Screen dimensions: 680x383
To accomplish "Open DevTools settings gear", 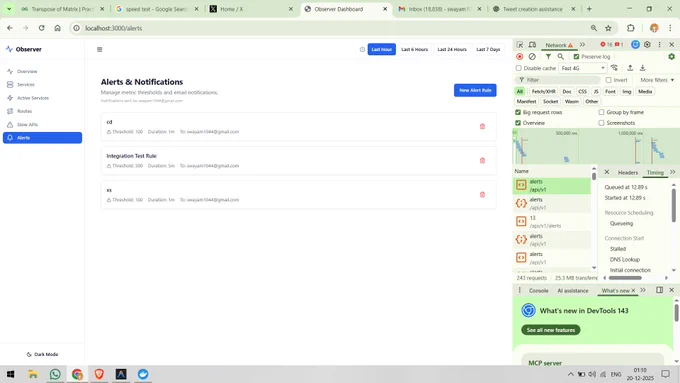I will pos(647,45).
